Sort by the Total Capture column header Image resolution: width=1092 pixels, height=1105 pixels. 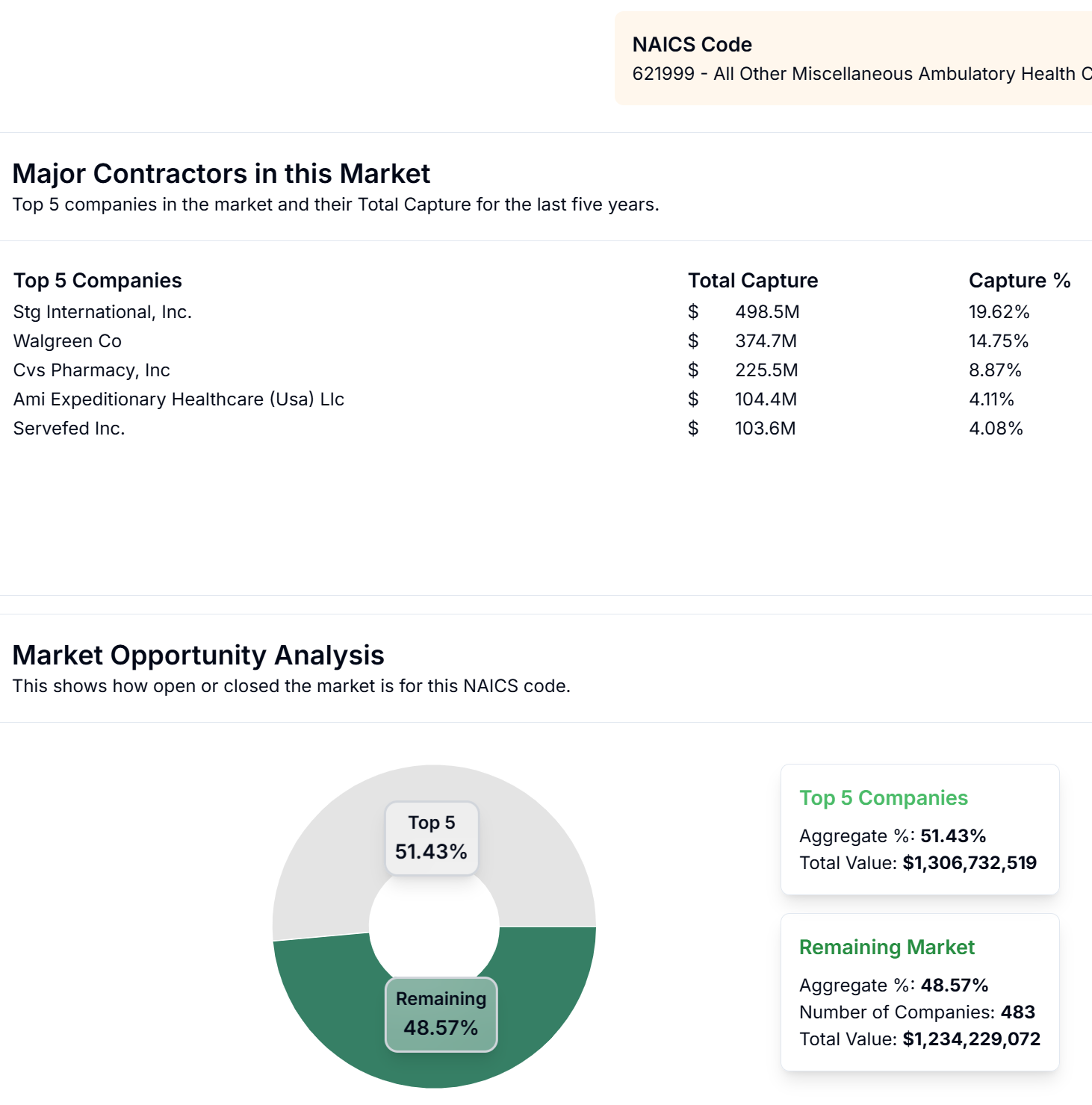752,280
